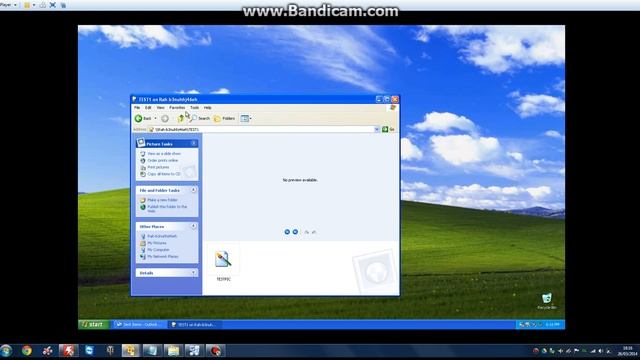Click Print pictures link
Screen dimensions: 640x360
[158, 167]
